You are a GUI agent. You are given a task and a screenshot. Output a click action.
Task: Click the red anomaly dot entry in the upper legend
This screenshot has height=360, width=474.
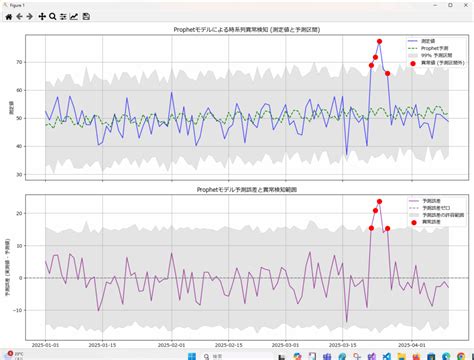[x=436, y=63]
